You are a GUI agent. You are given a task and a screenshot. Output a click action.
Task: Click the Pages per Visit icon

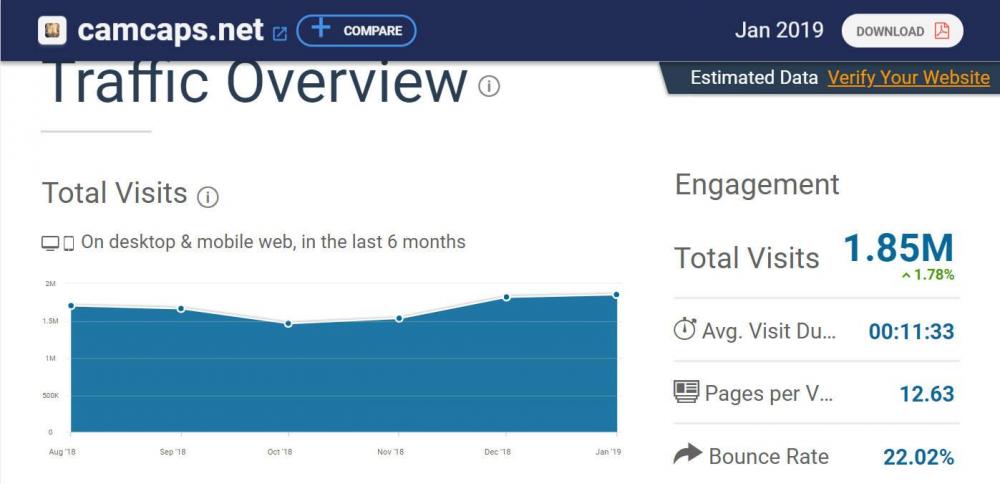(686, 392)
